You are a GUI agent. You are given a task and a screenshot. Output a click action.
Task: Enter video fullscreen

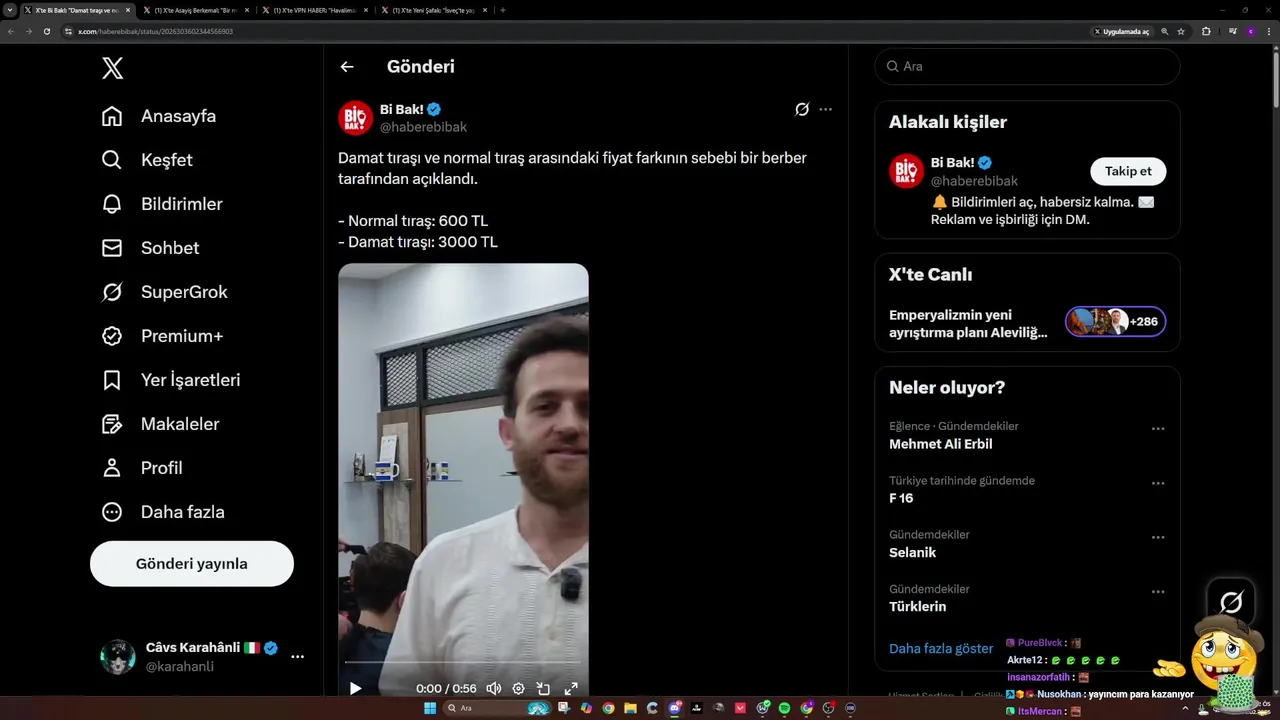[571, 688]
